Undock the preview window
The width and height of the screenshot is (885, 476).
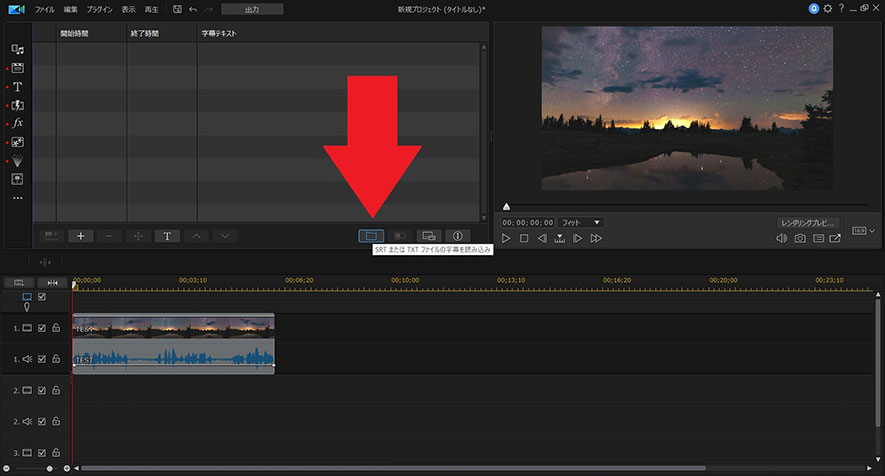[835, 238]
